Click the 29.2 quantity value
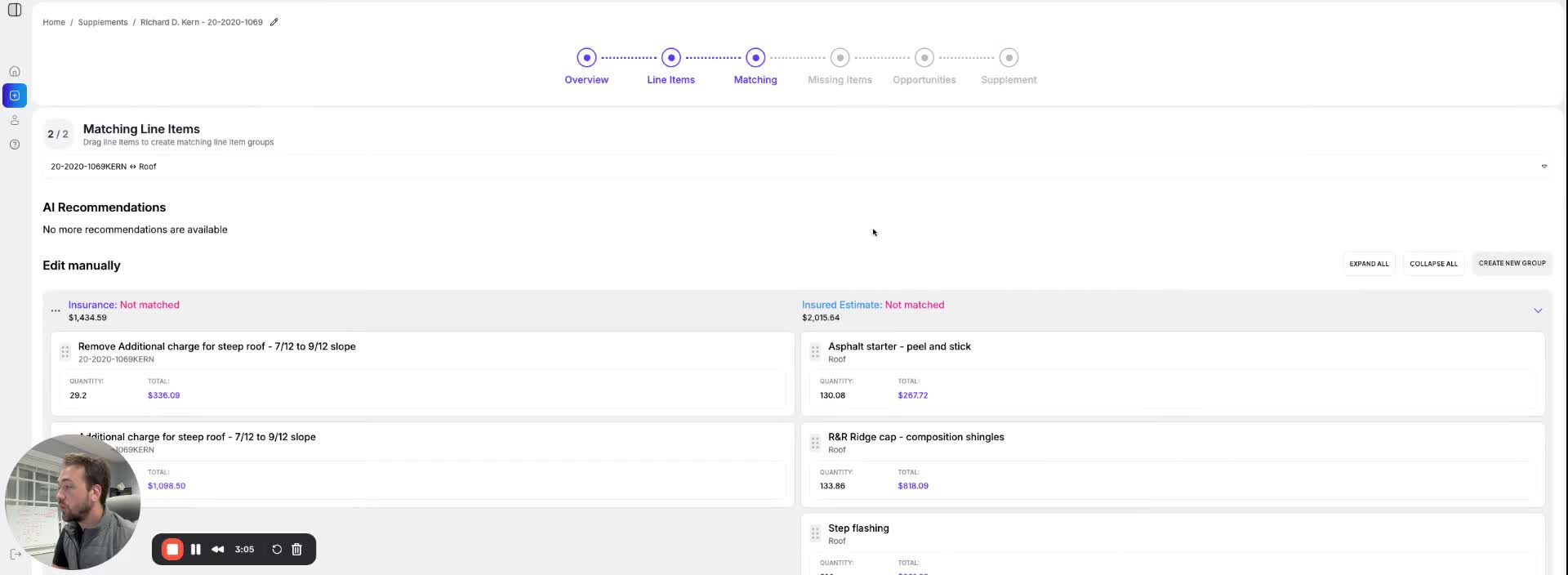The height and width of the screenshot is (575, 1568). coord(78,395)
